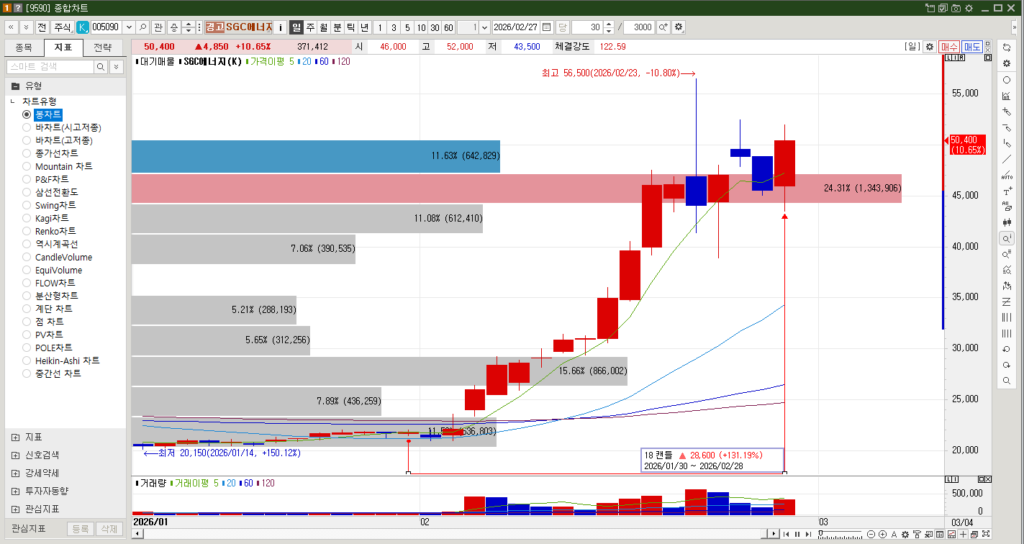Switch to the 종목 tab
This screenshot has width=1024, height=544.
(23, 47)
